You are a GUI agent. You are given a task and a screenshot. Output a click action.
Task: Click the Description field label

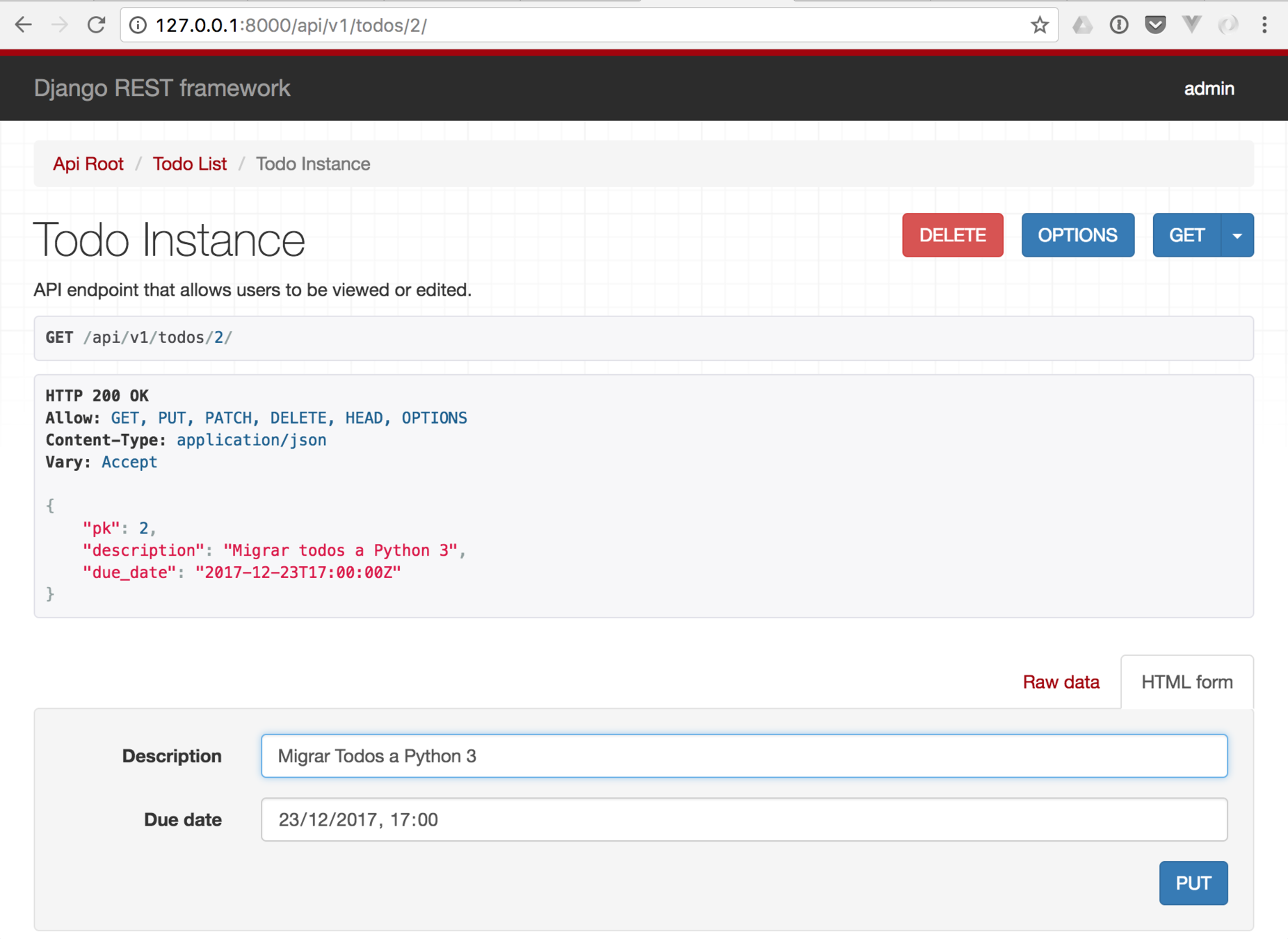coord(172,756)
